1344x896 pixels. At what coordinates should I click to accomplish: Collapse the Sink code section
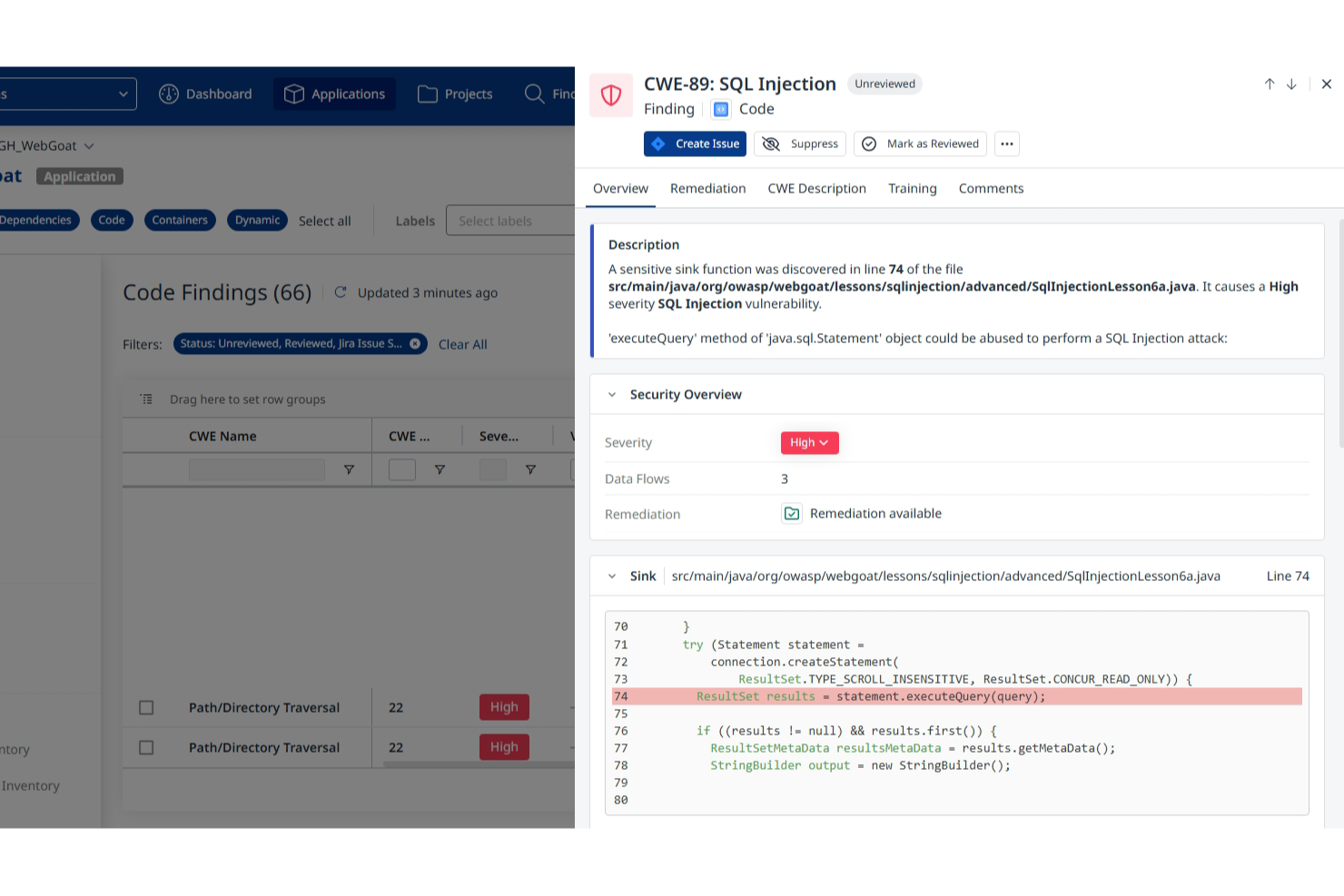pyautogui.click(x=612, y=576)
